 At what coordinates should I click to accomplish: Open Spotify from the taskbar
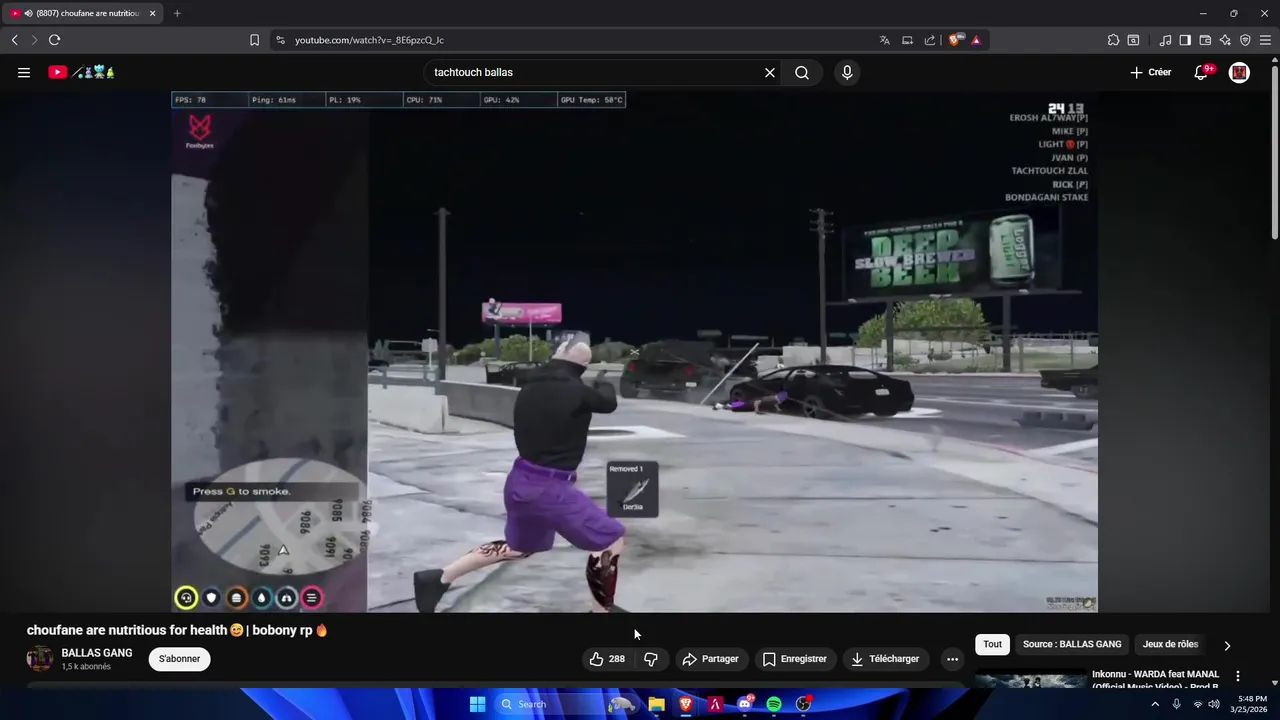pos(774,704)
